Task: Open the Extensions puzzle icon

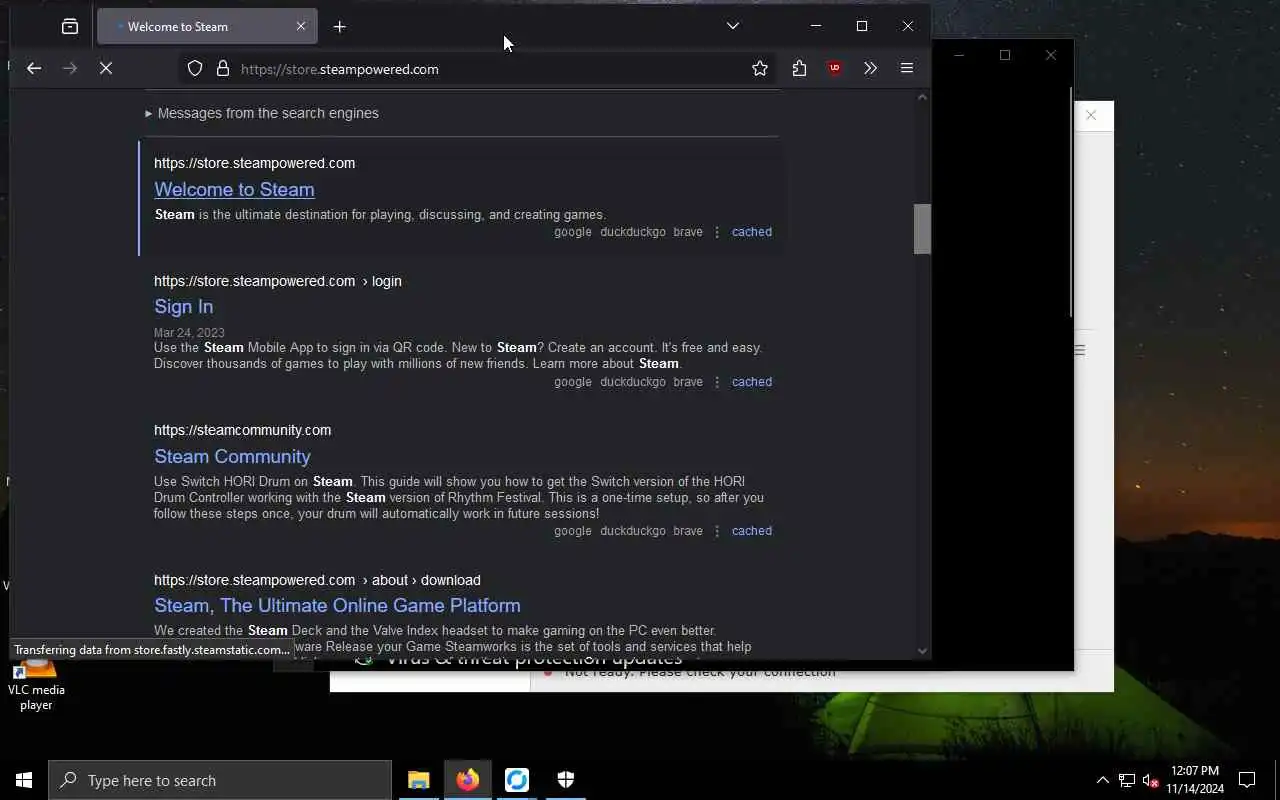Action: (799, 68)
